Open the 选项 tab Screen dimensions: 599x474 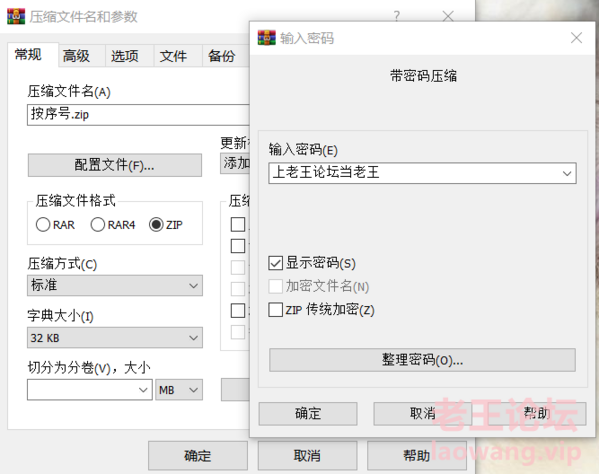pos(125,56)
